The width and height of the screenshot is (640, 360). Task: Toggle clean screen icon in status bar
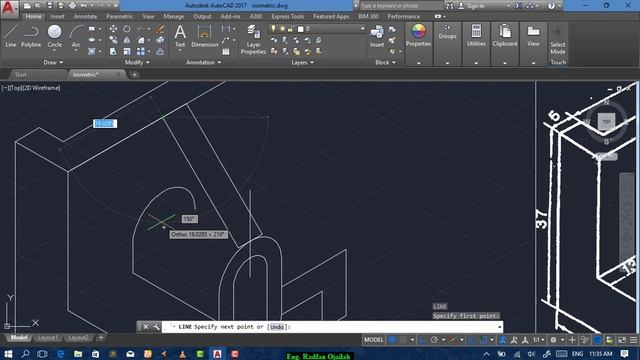coord(622,340)
